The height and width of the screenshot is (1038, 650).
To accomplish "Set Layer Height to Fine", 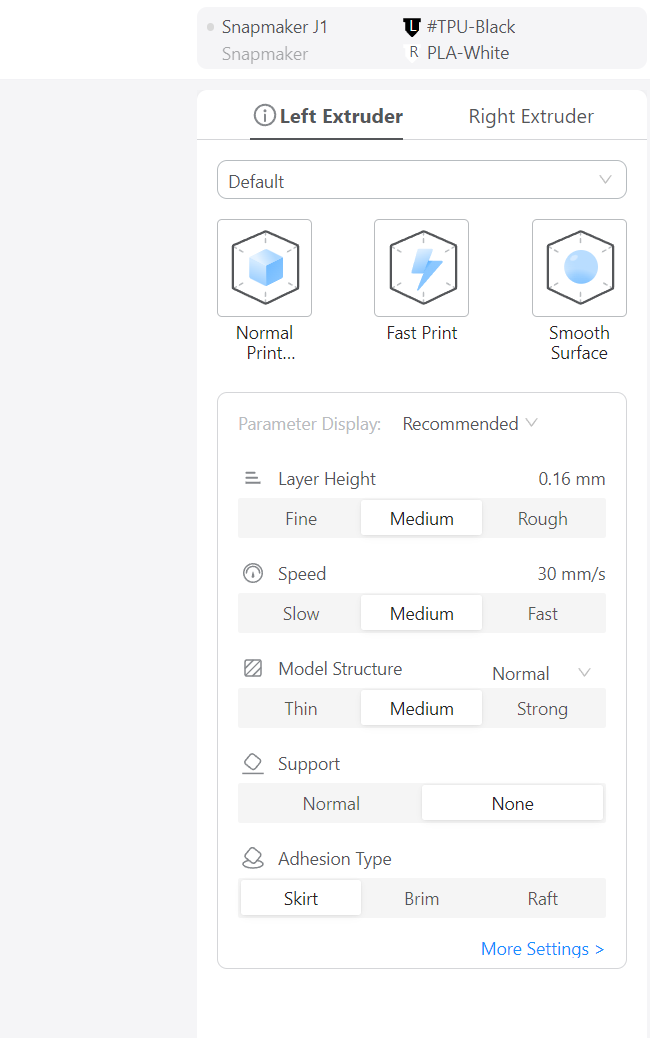I will click(300, 518).
